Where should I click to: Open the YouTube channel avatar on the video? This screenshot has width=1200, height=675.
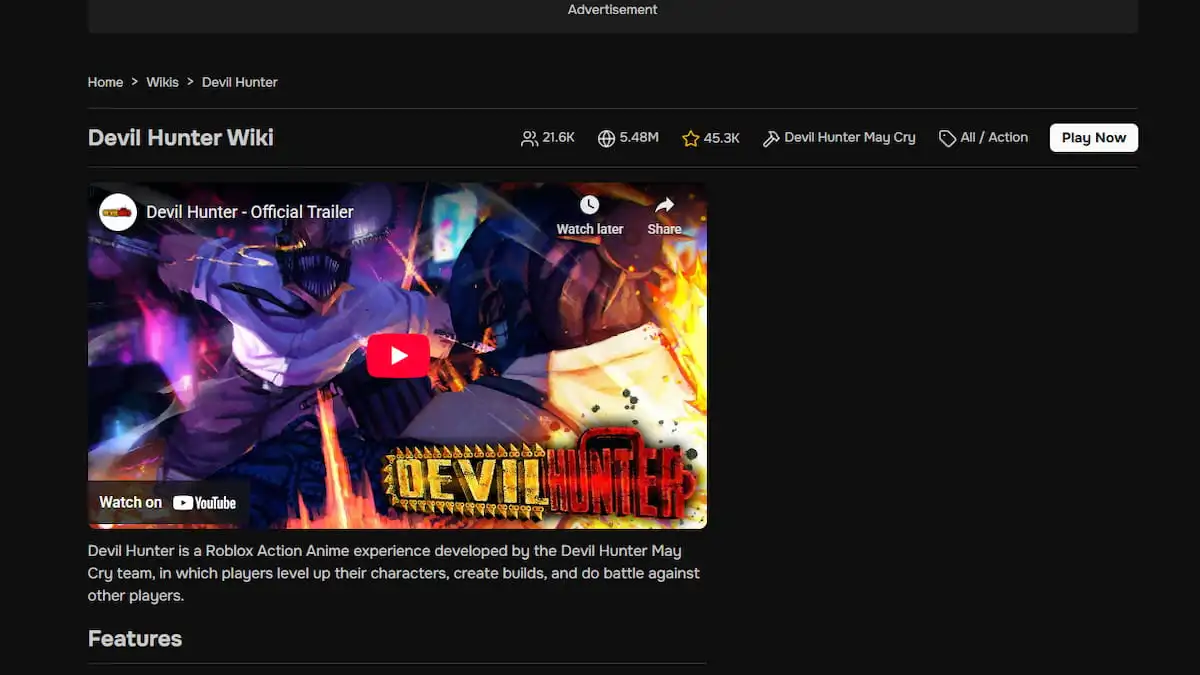118,212
